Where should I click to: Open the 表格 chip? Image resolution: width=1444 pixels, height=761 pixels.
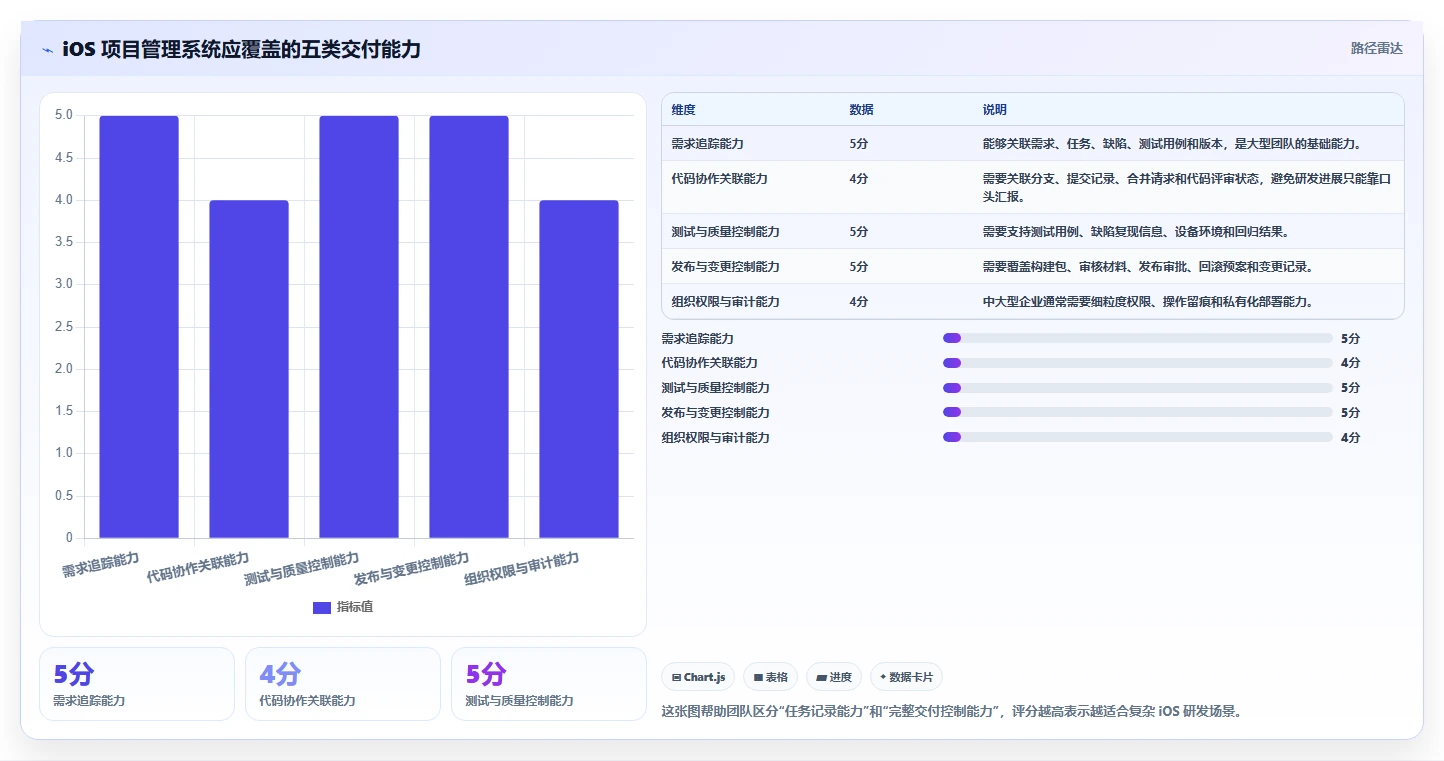click(x=770, y=677)
